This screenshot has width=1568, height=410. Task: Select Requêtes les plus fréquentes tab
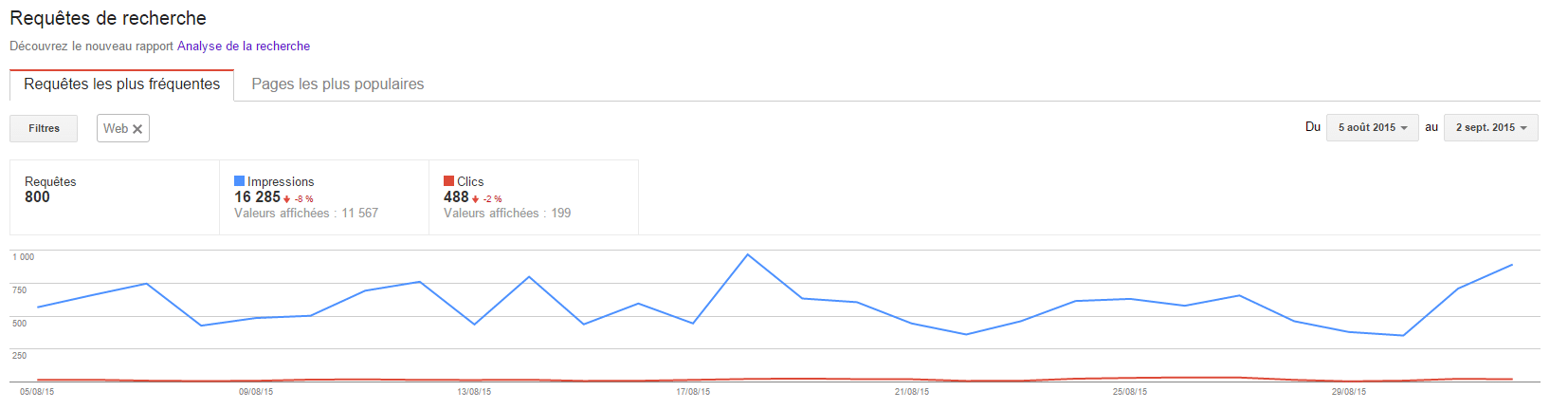point(122,84)
